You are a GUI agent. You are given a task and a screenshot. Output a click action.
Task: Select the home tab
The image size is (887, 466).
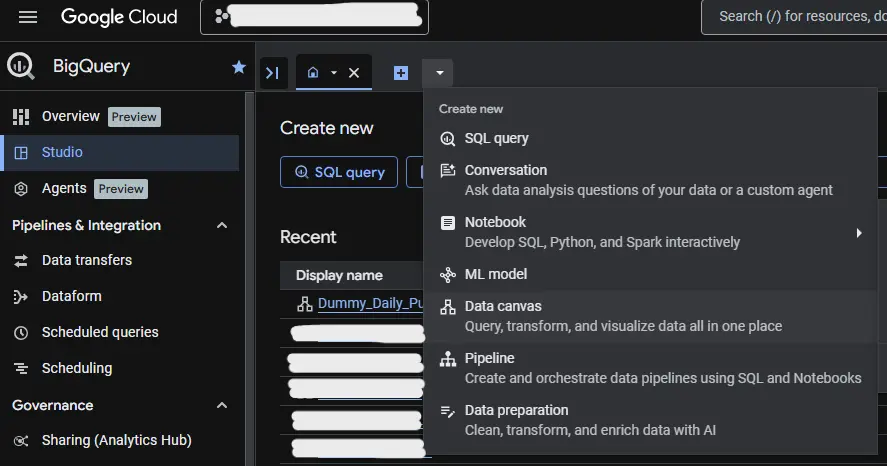(x=313, y=72)
